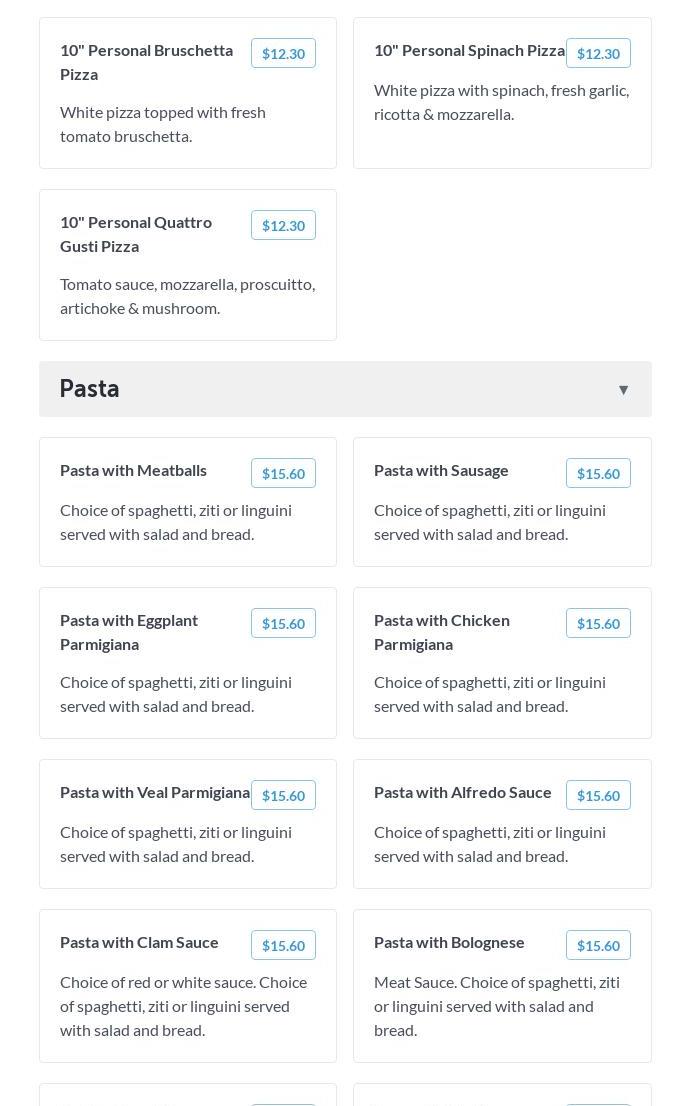This screenshot has width=690, height=1106.
Task: Collapse the Pasta section arrow
Action: pyautogui.click(x=623, y=390)
